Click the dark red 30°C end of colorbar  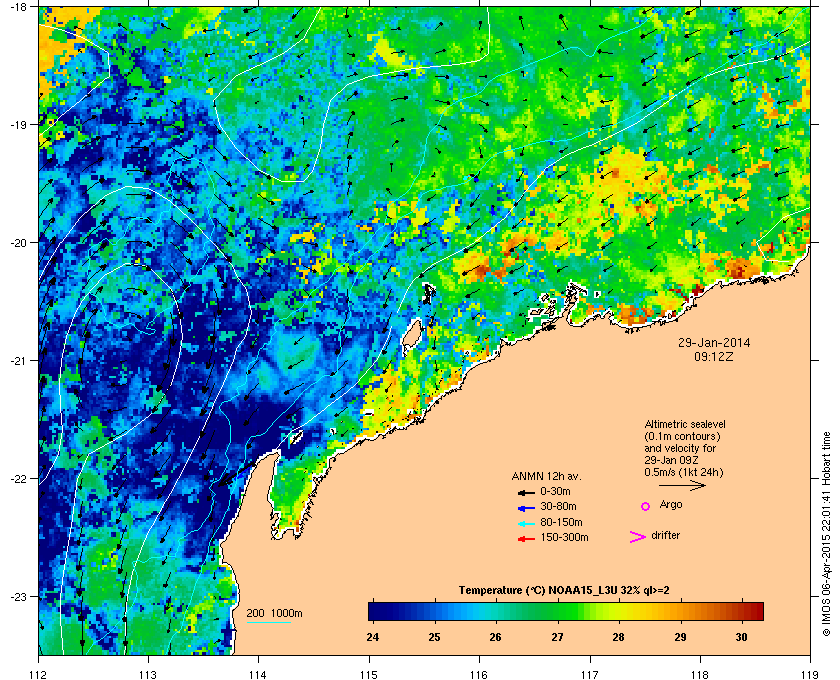(x=756, y=611)
